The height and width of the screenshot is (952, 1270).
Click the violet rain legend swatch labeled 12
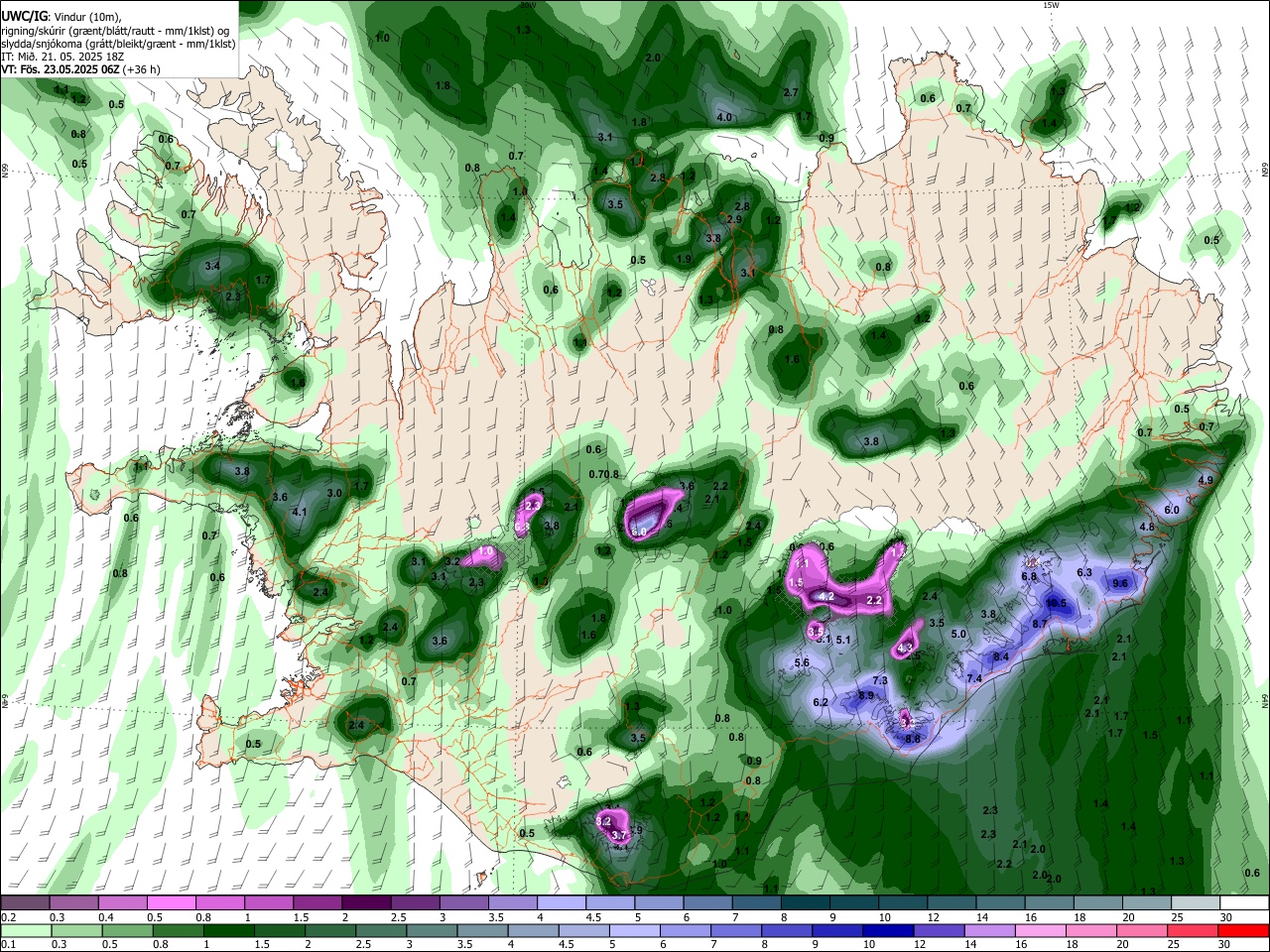pos(940,931)
